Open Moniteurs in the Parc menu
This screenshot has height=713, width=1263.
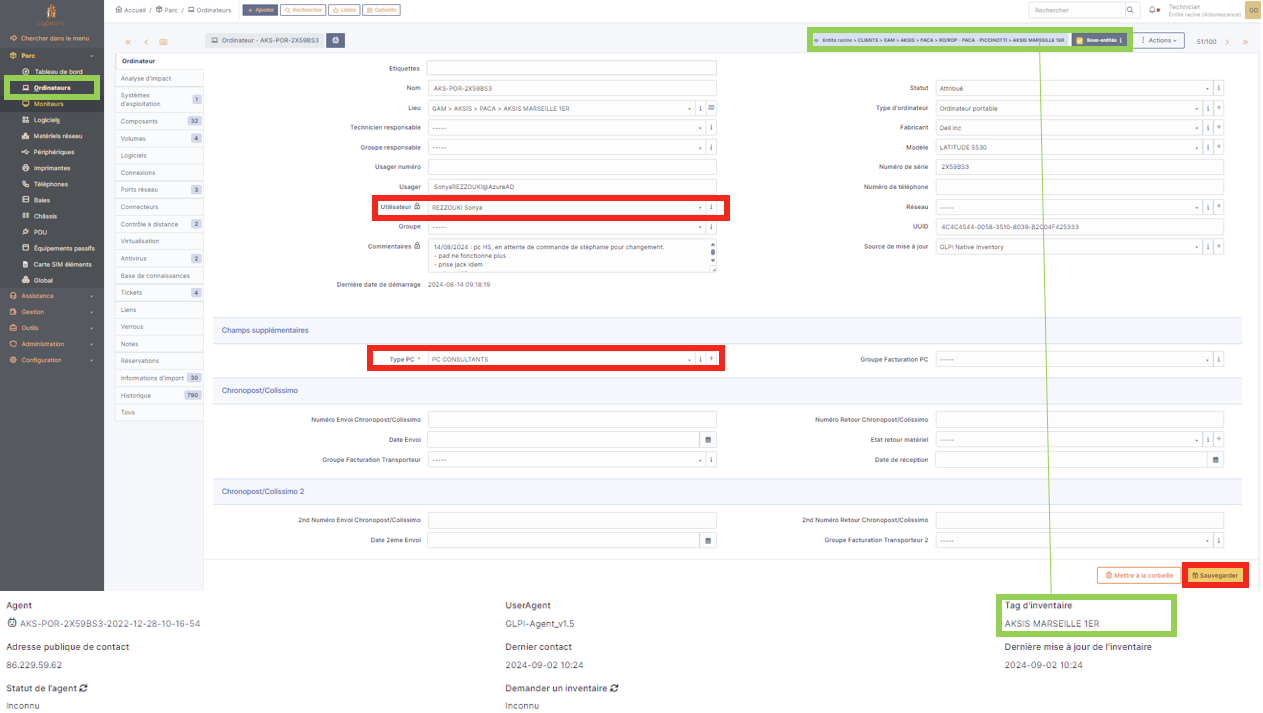coord(48,104)
